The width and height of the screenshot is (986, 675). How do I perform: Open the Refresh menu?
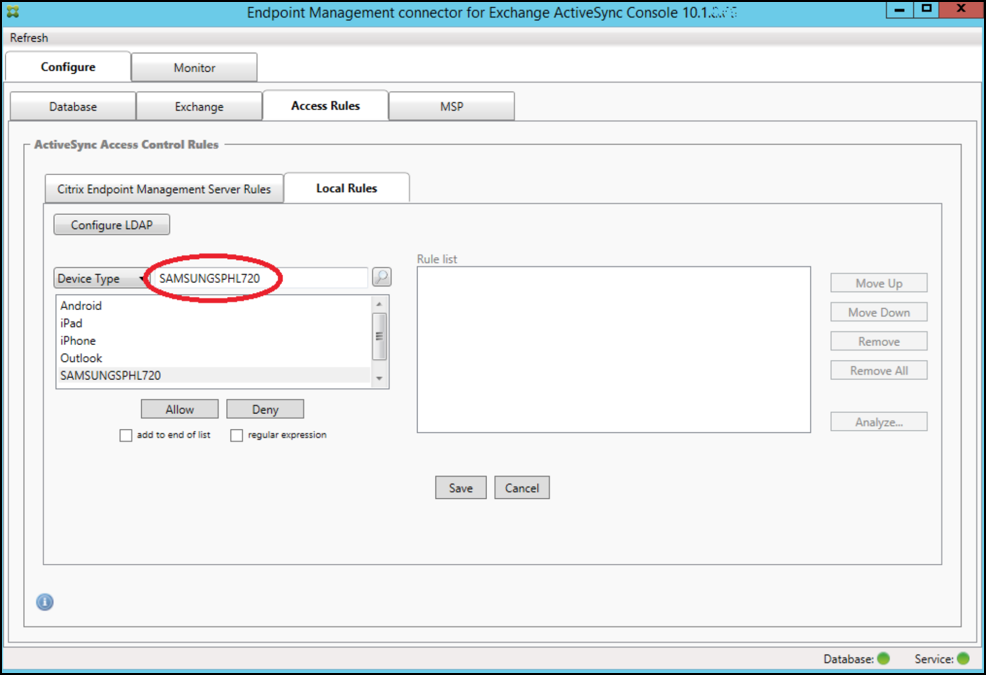pos(29,38)
